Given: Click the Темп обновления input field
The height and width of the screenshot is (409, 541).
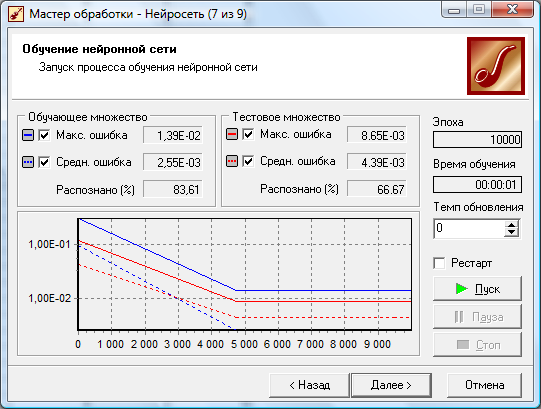Looking at the screenshot, I should [469, 228].
